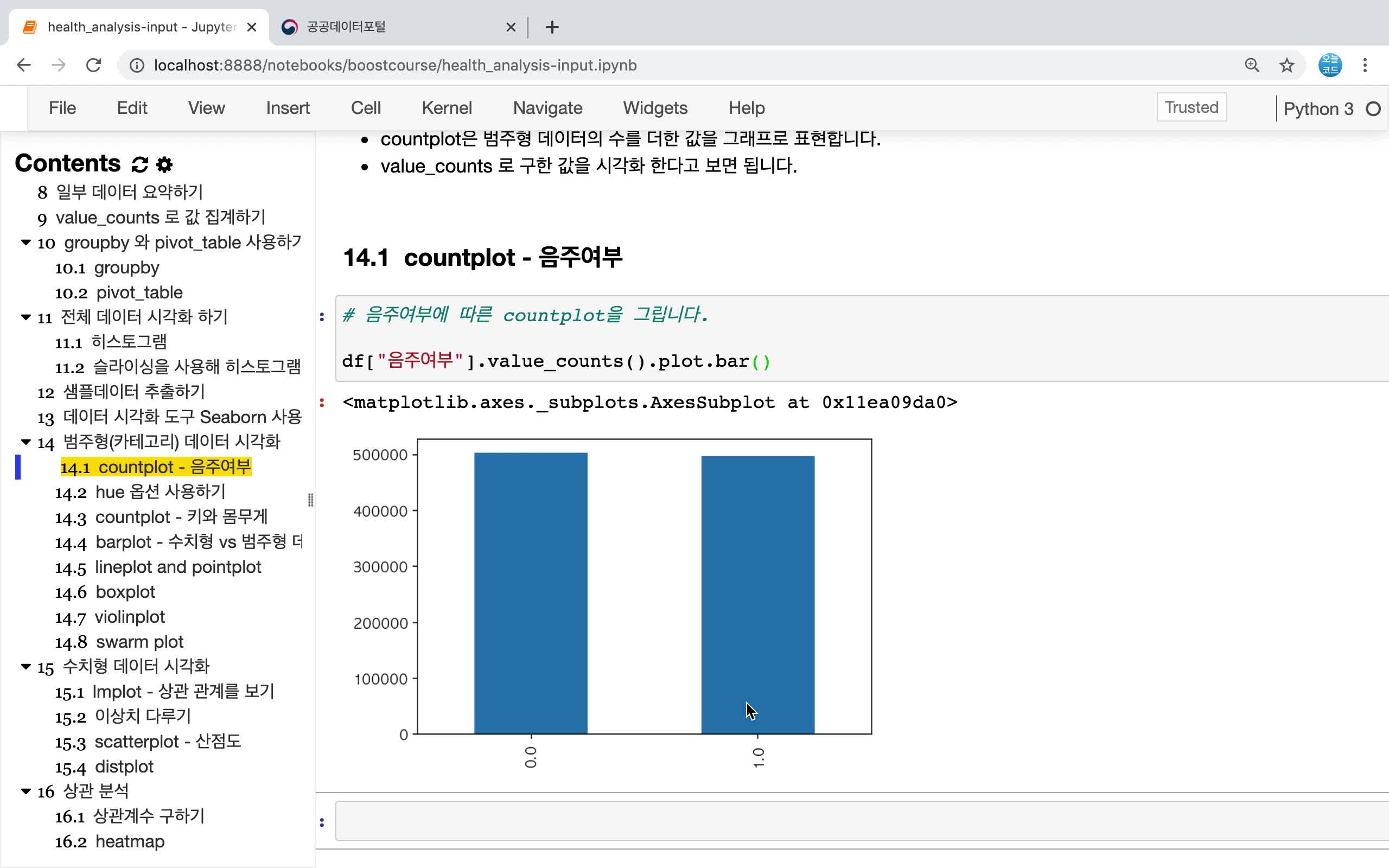Collapse section 14 in Contents tree
Viewport: 1389px width, 868px height.
pos(26,442)
